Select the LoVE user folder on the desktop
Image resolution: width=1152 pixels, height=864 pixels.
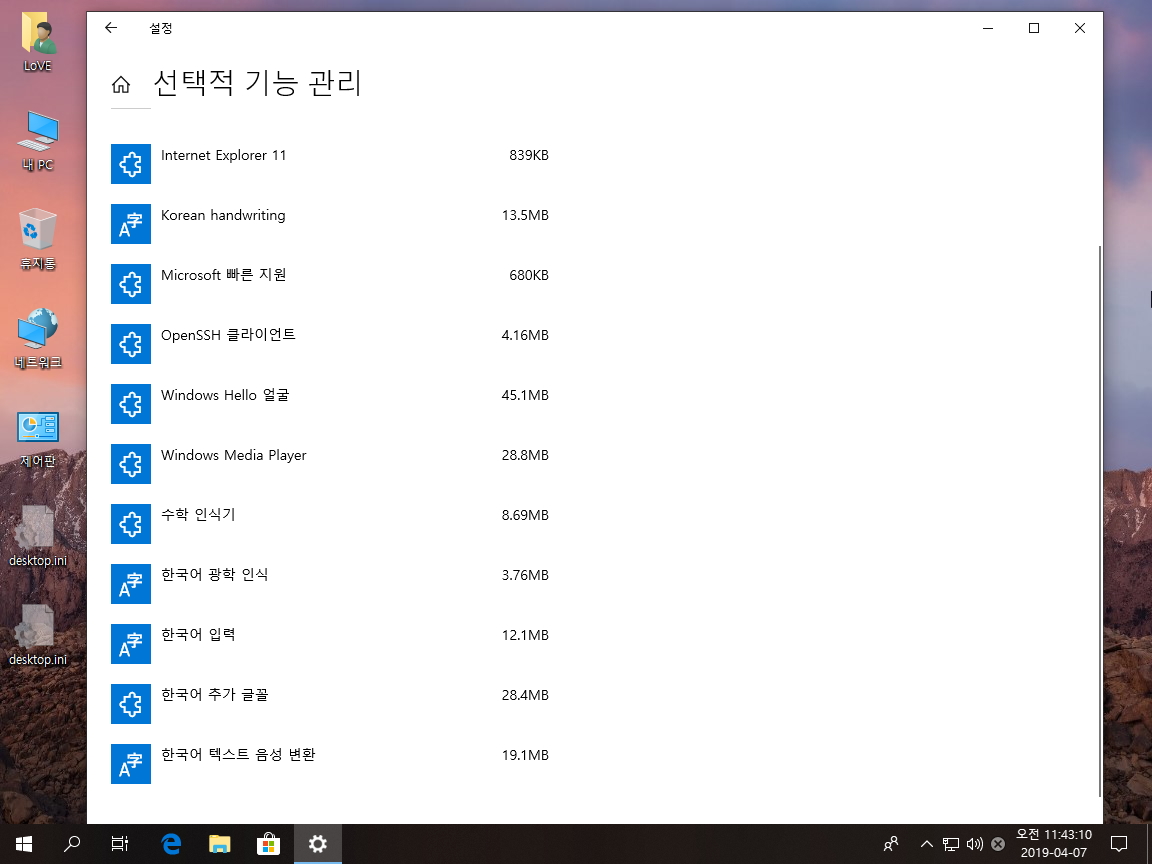(x=37, y=43)
